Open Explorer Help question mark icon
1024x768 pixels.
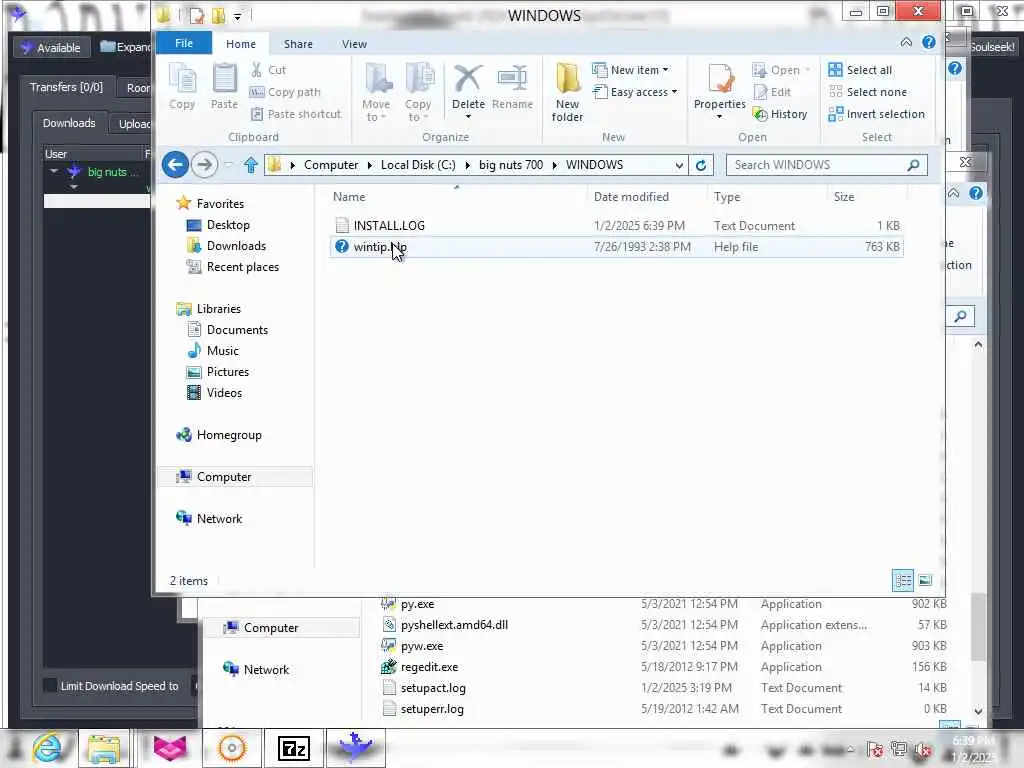point(929,42)
